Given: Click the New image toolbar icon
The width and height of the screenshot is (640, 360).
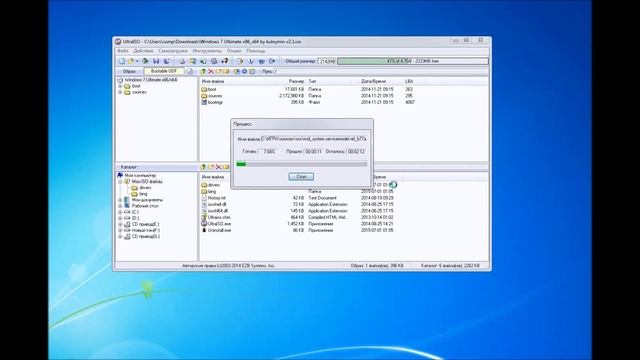Looking at the screenshot, I should point(122,61).
